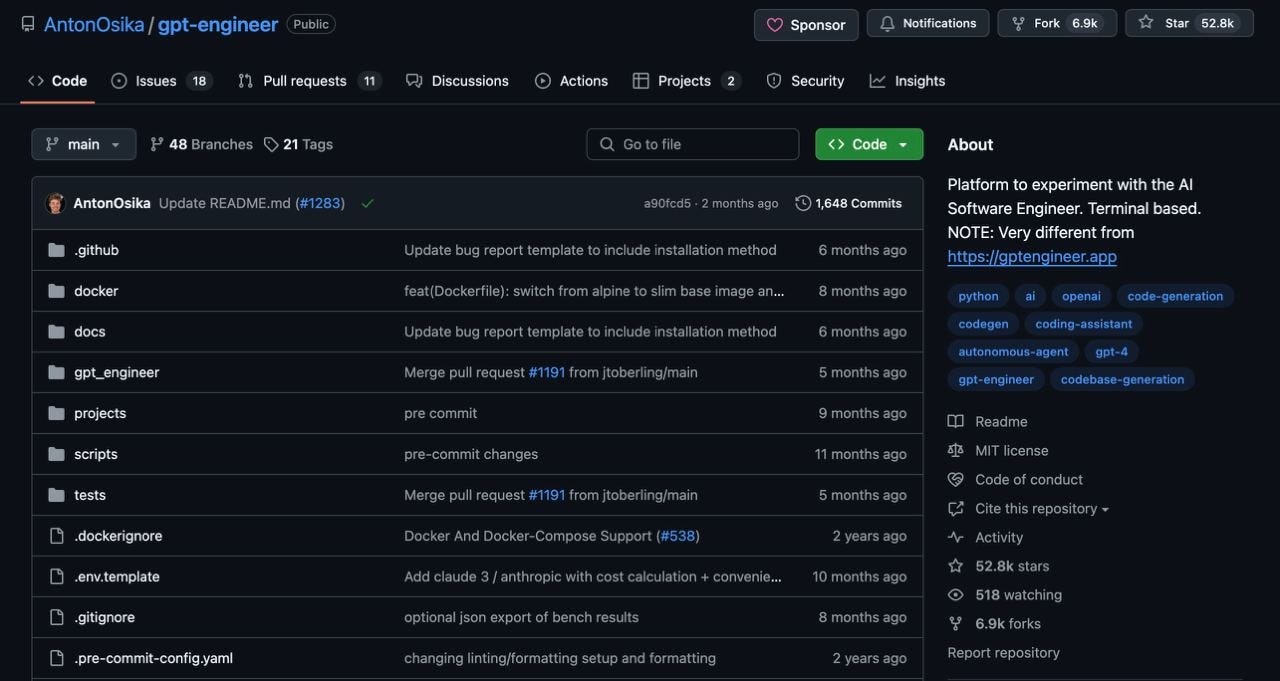View the 6.9k forks link
The width and height of the screenshot is (1280, 681).
(994, 624)
